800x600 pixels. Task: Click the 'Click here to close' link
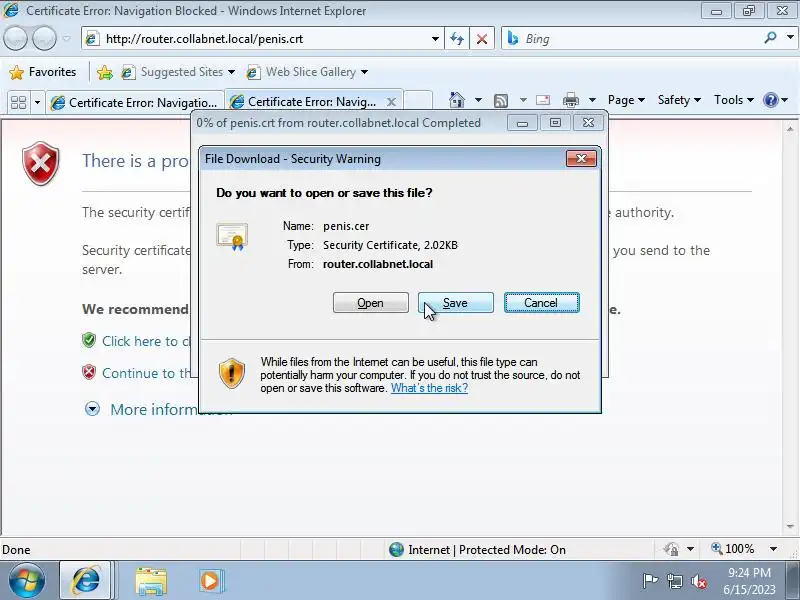pyautogui.click(x=146, y=341)
